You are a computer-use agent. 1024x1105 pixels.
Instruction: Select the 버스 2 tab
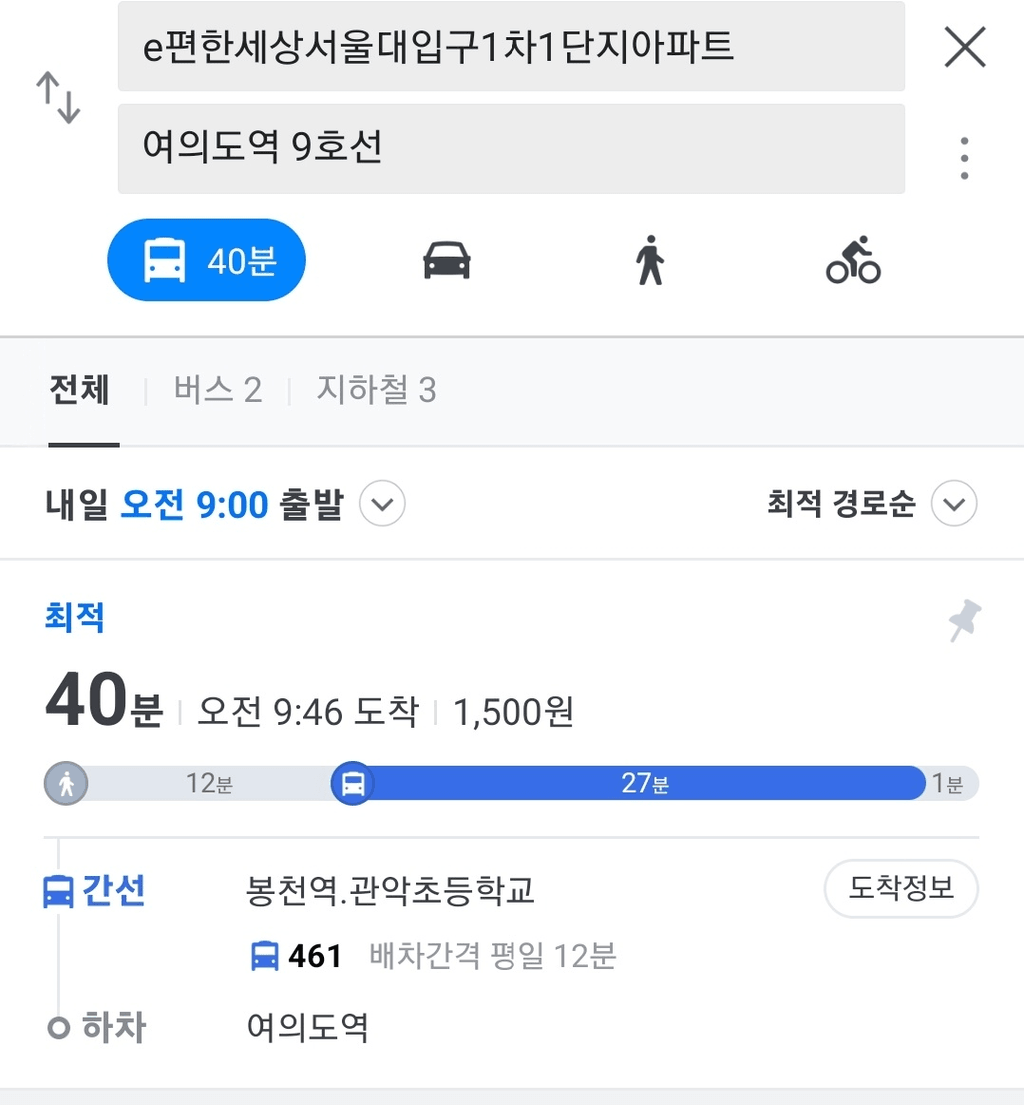click(x=218, y=390)
